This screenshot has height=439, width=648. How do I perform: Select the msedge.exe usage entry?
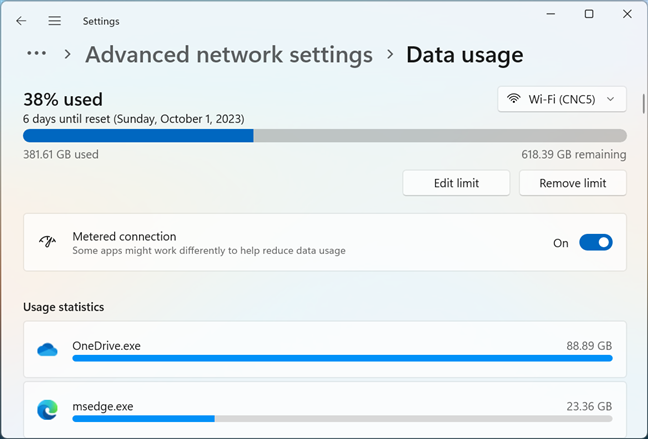pos(325,410)
